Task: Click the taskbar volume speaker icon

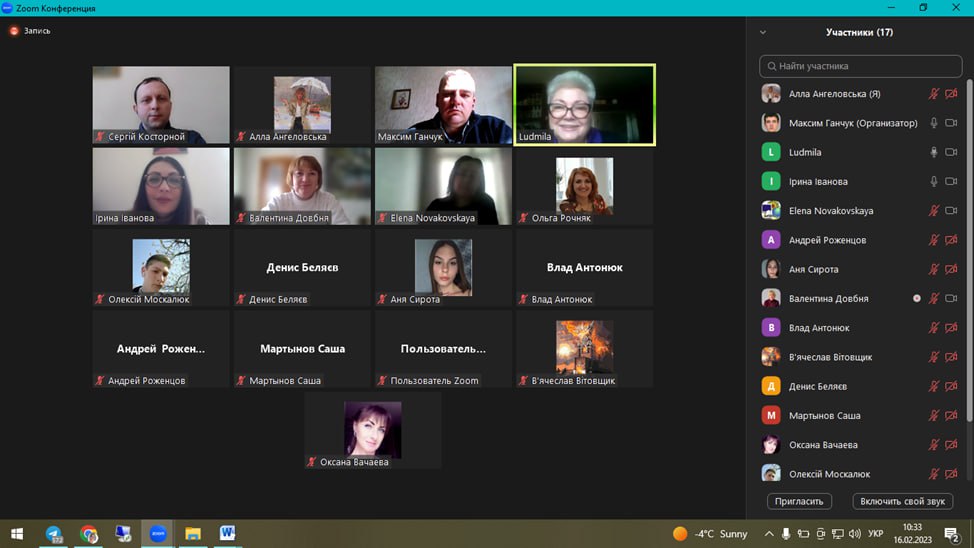Action: pyautogui.click(x=855, y=534)
